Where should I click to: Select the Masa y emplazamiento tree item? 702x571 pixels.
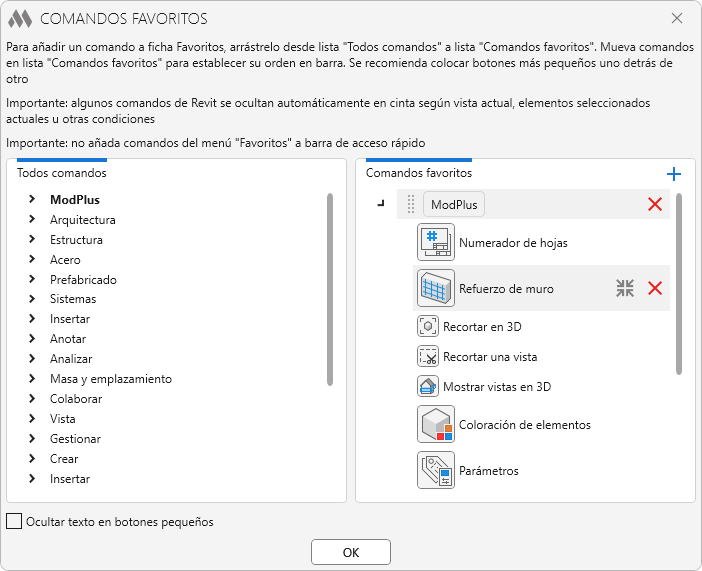(111, 379)
